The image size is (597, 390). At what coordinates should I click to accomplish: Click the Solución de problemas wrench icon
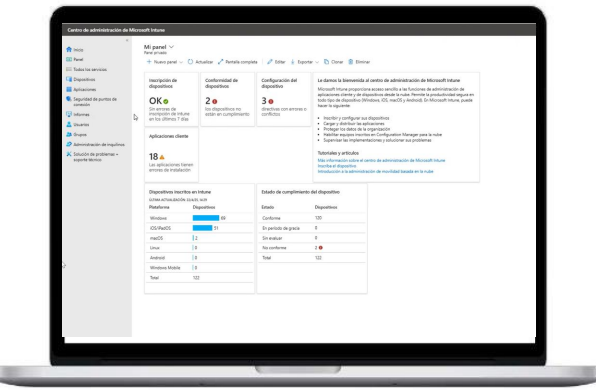click(69, 154)
